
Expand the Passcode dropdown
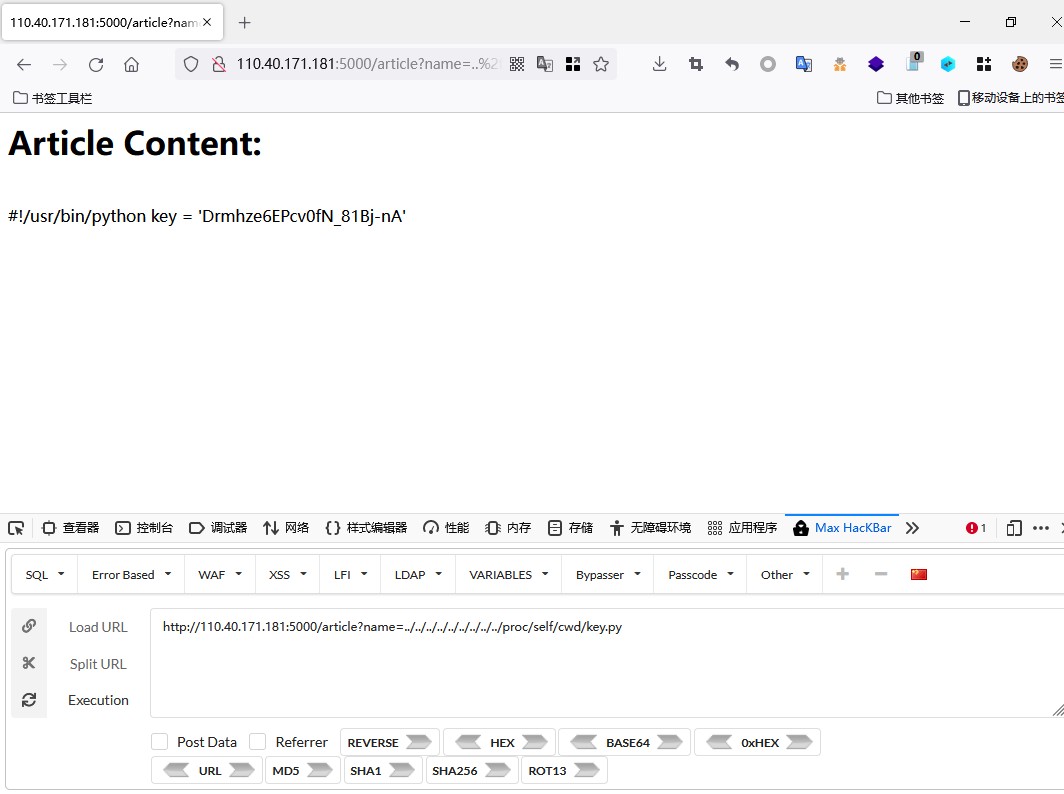700,575
